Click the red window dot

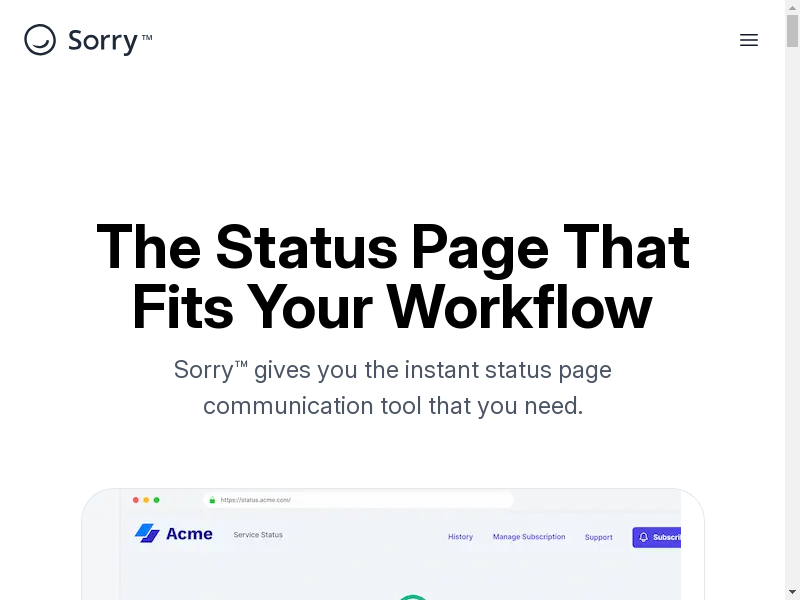click(x=136, y=500)
